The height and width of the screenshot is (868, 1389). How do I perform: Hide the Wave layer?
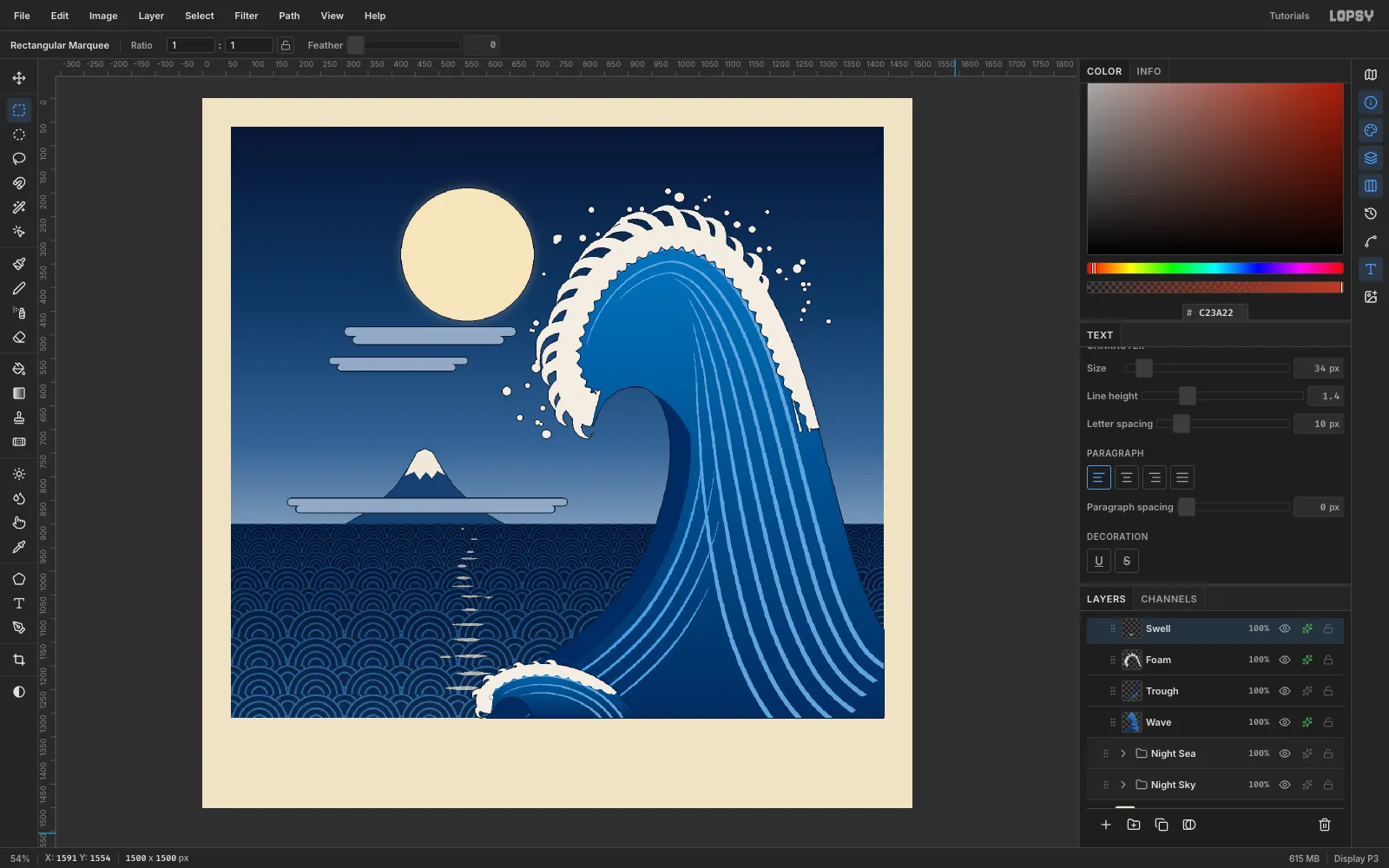tap(1285, 722)
